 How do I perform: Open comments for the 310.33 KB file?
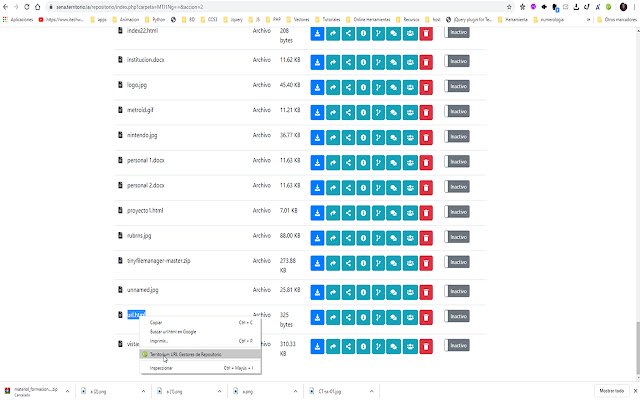(x=393, y=347)
